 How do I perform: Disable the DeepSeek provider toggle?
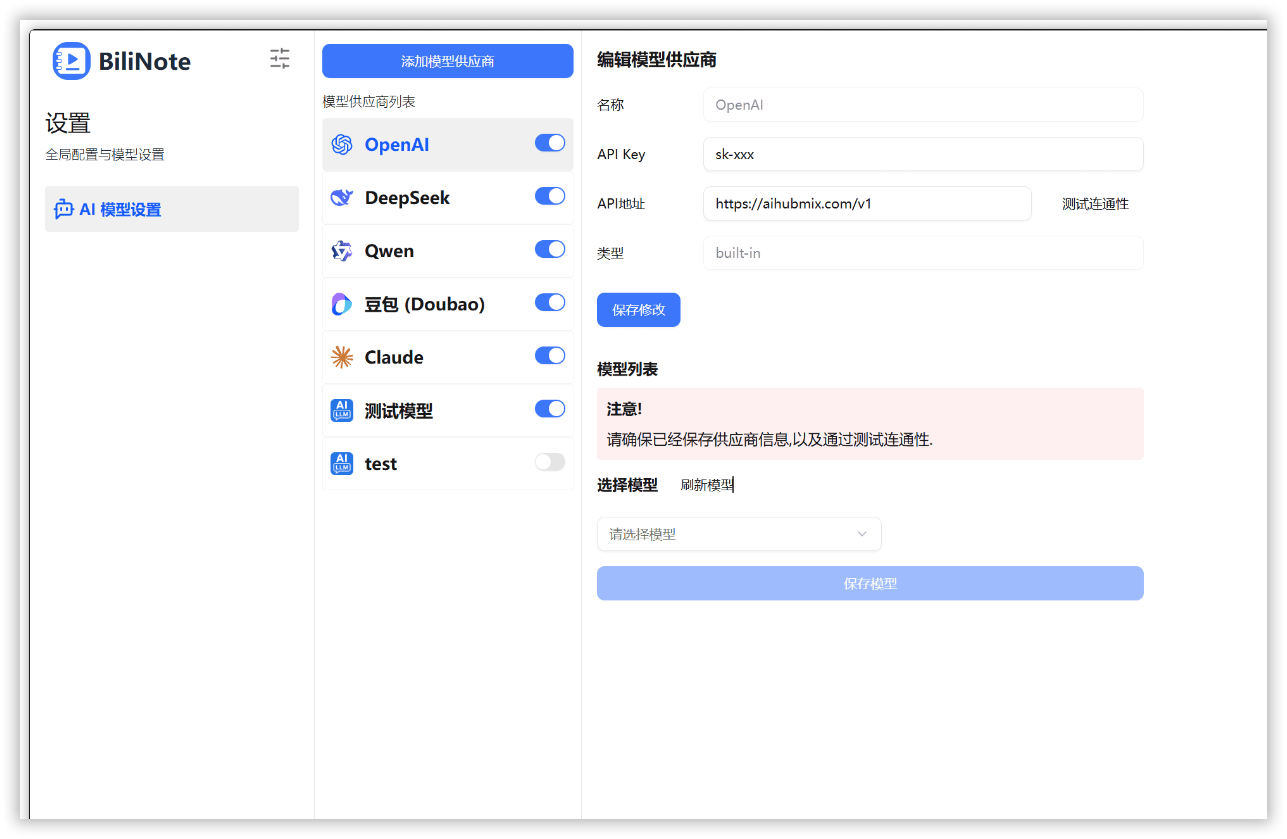(550, 196)
